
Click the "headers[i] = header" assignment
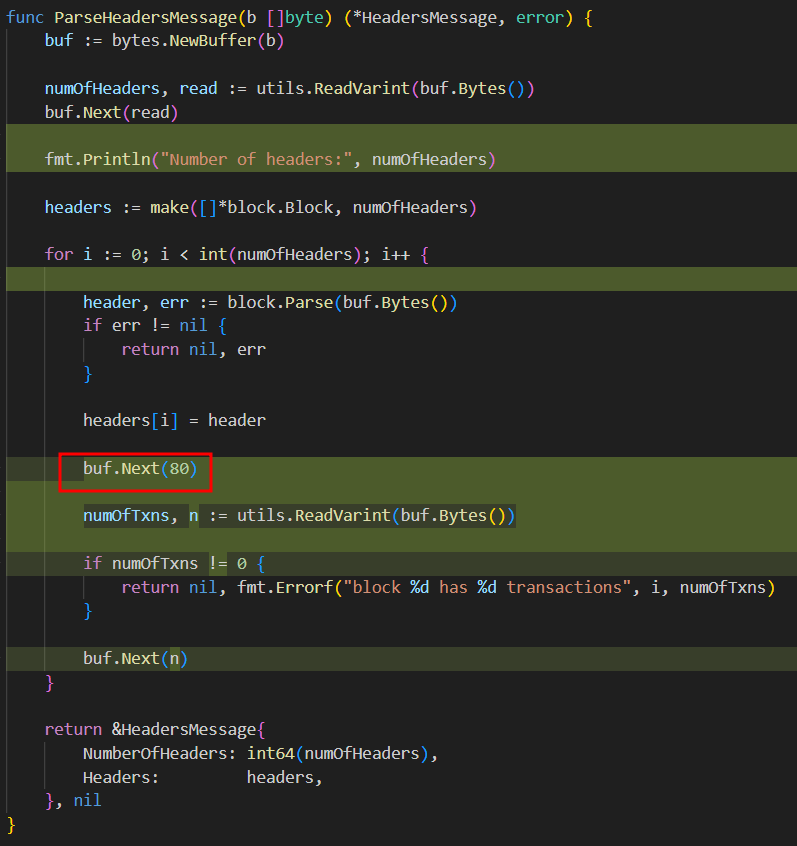pyautogui.click(x=174, y=421)
